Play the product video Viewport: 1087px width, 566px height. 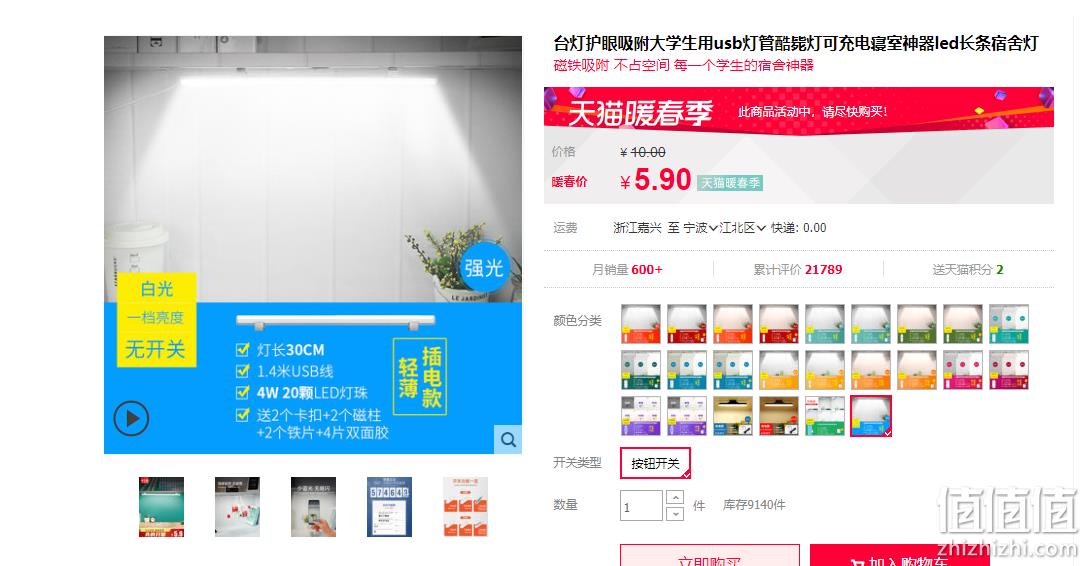point(131,418)
